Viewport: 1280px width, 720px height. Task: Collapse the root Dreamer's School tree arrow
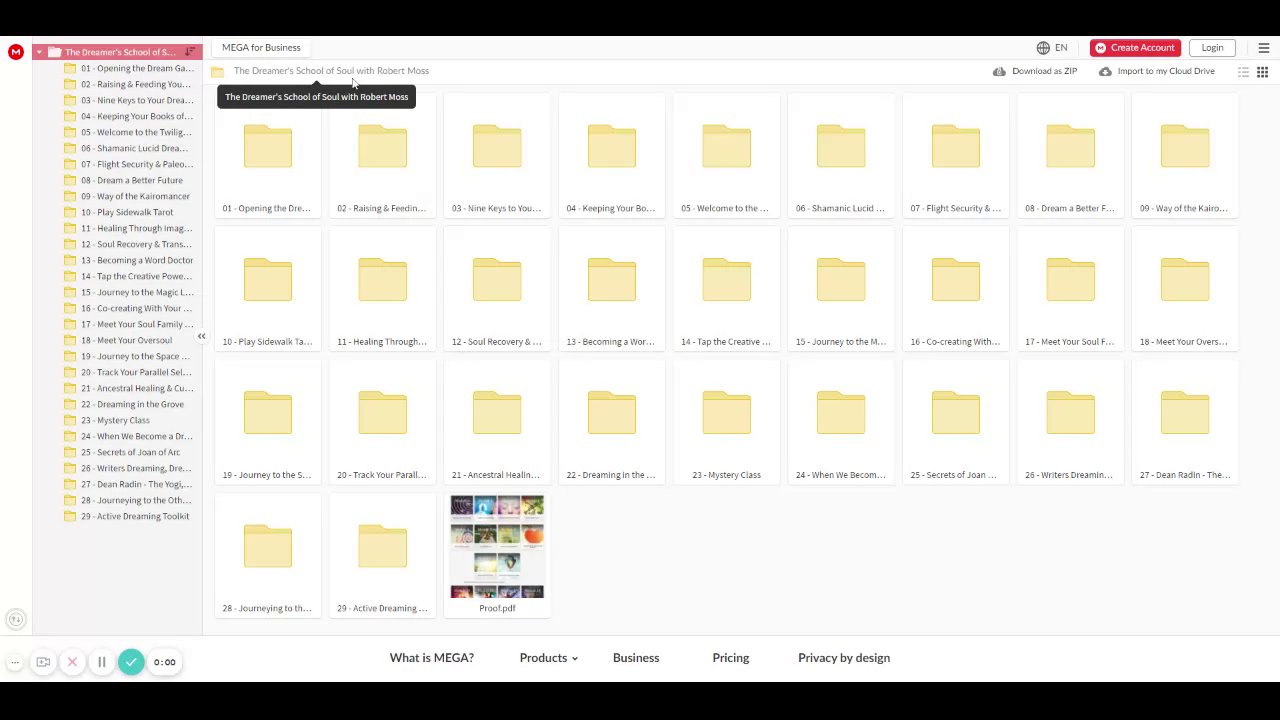pyautogui.click(x=39, y=52)
